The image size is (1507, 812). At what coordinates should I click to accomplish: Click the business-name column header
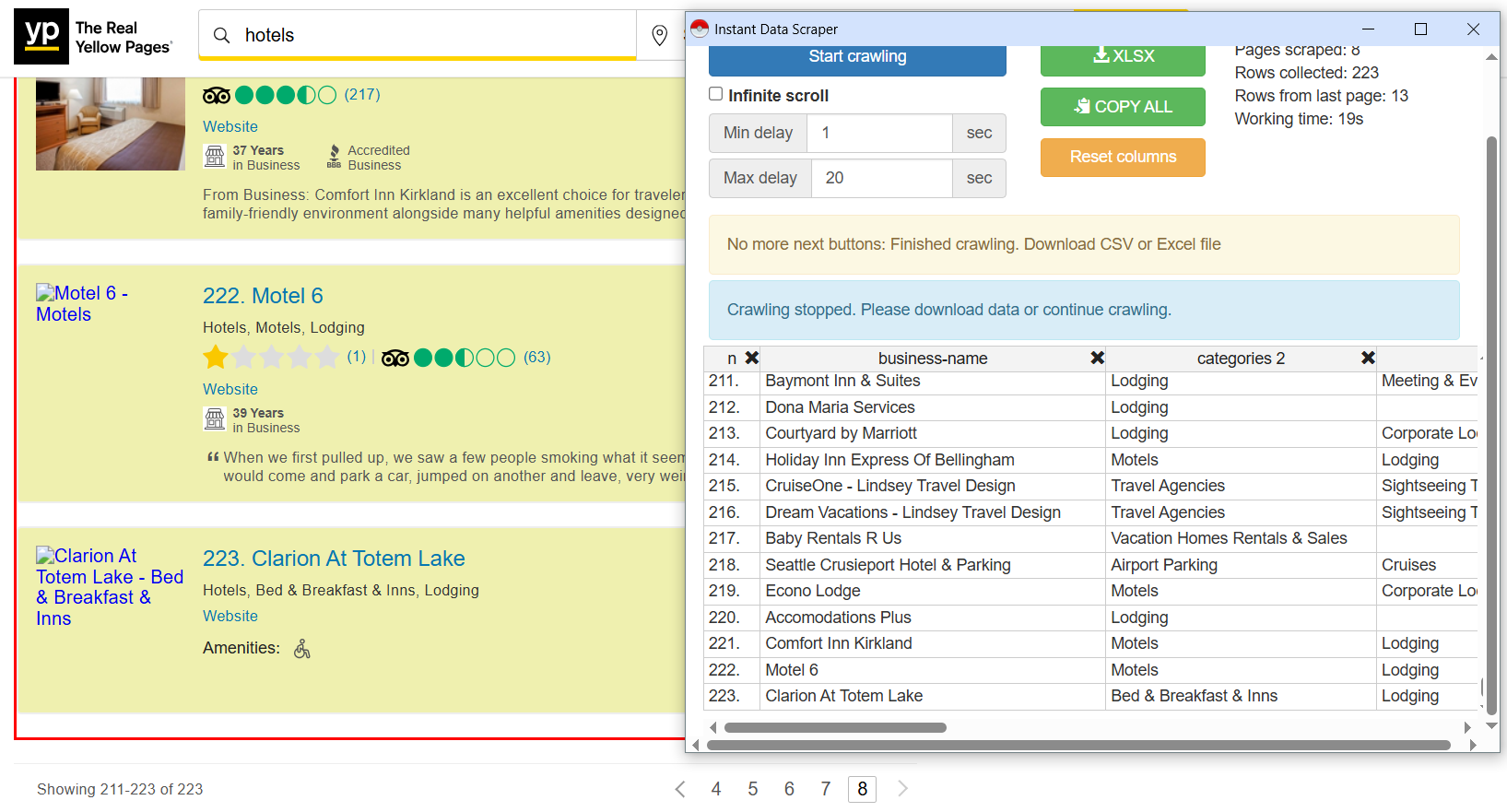933,359
